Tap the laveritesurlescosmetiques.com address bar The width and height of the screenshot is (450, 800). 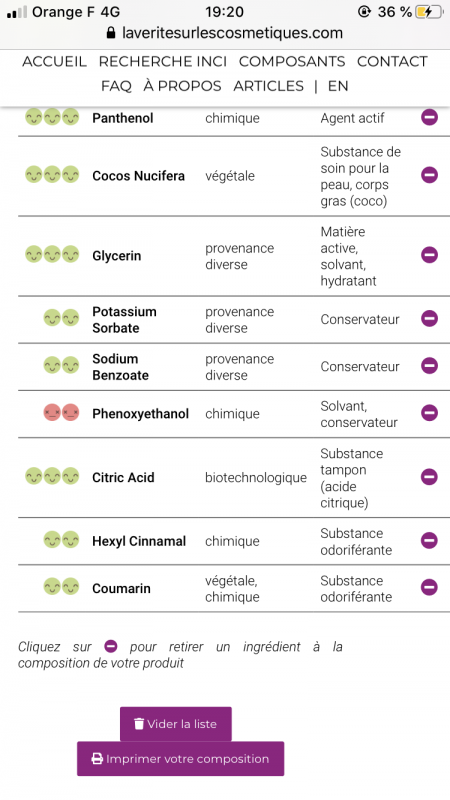225,33
